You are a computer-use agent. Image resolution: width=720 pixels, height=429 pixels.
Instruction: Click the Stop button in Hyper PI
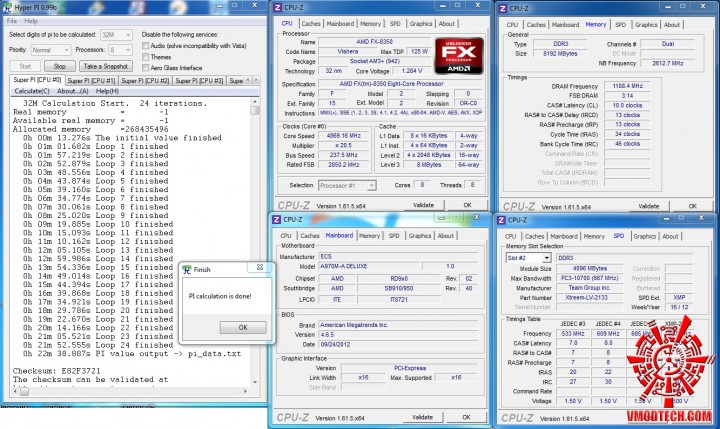point(60,67)
